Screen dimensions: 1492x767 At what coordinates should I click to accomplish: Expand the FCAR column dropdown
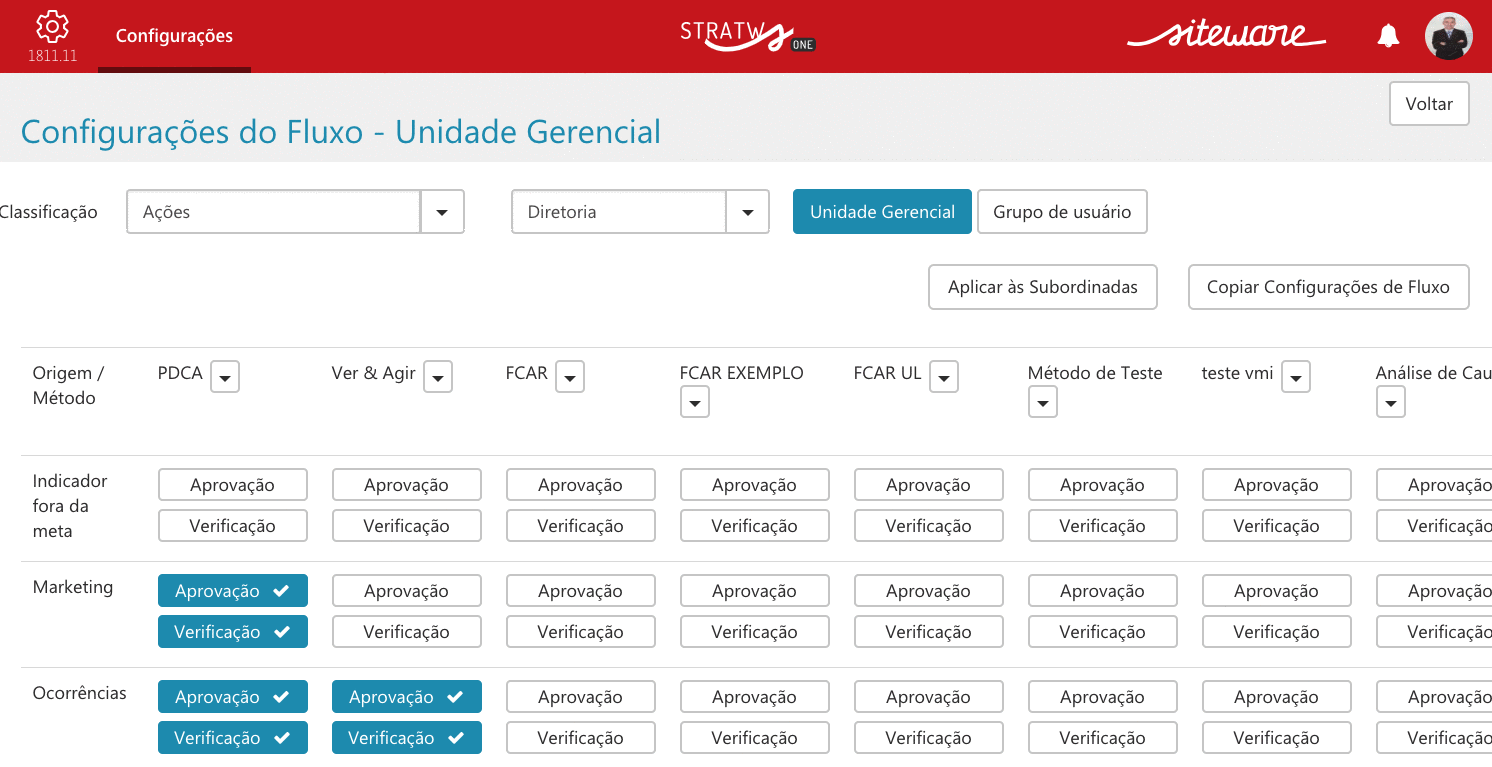tap(570, 377)
